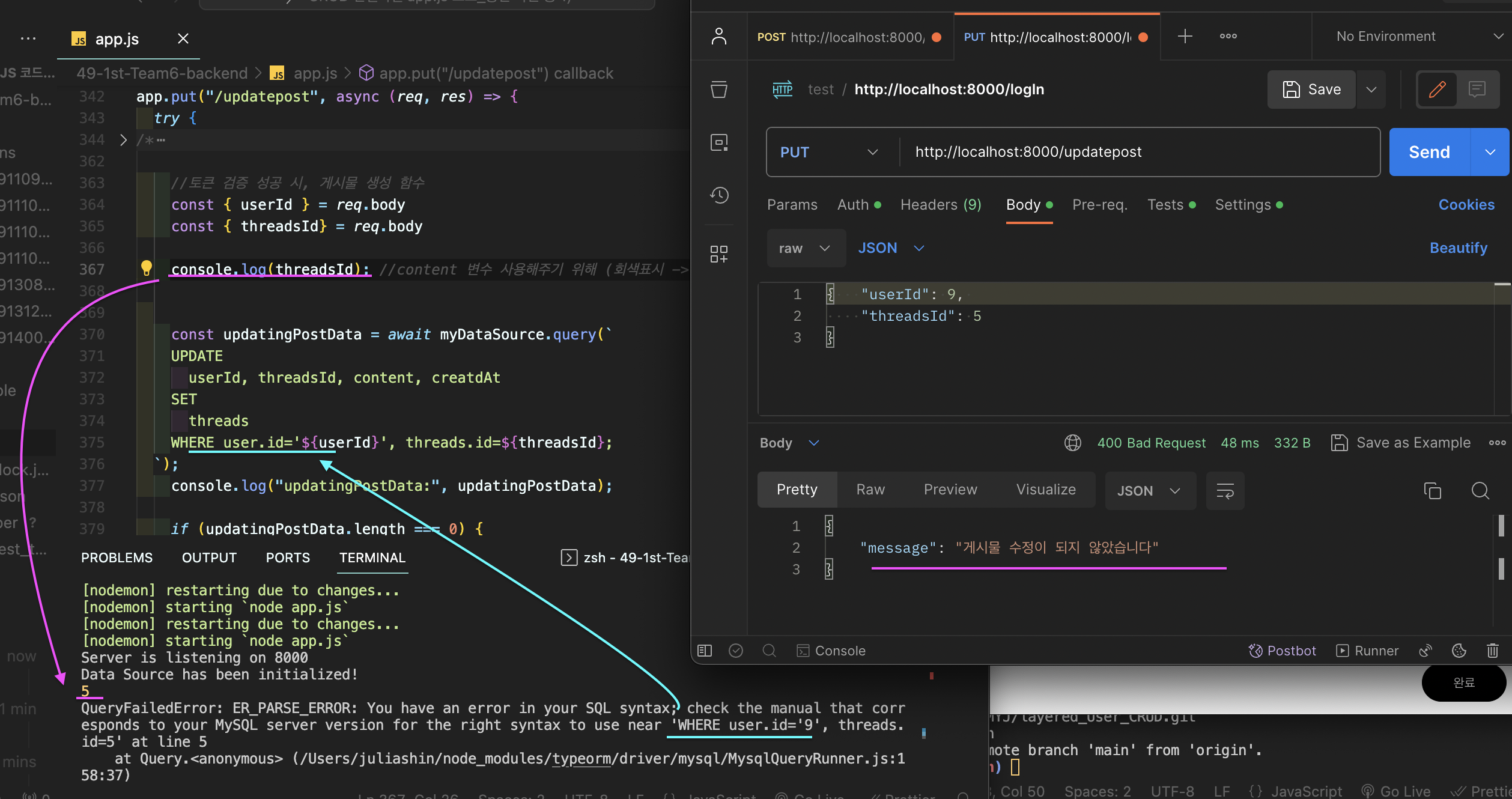Toggle response line wrap button
This screenshot has width=1512, height=799.
1225,491
